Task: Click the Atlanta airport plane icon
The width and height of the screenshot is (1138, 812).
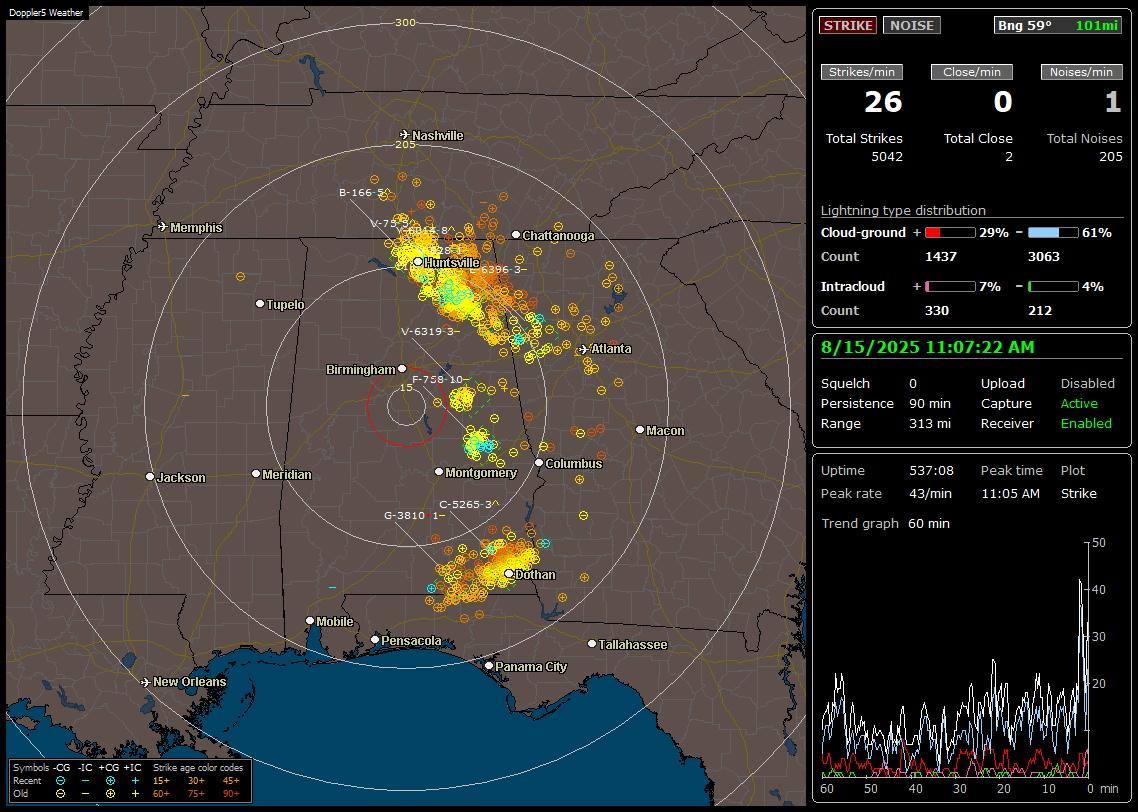Action: (584, 349)
